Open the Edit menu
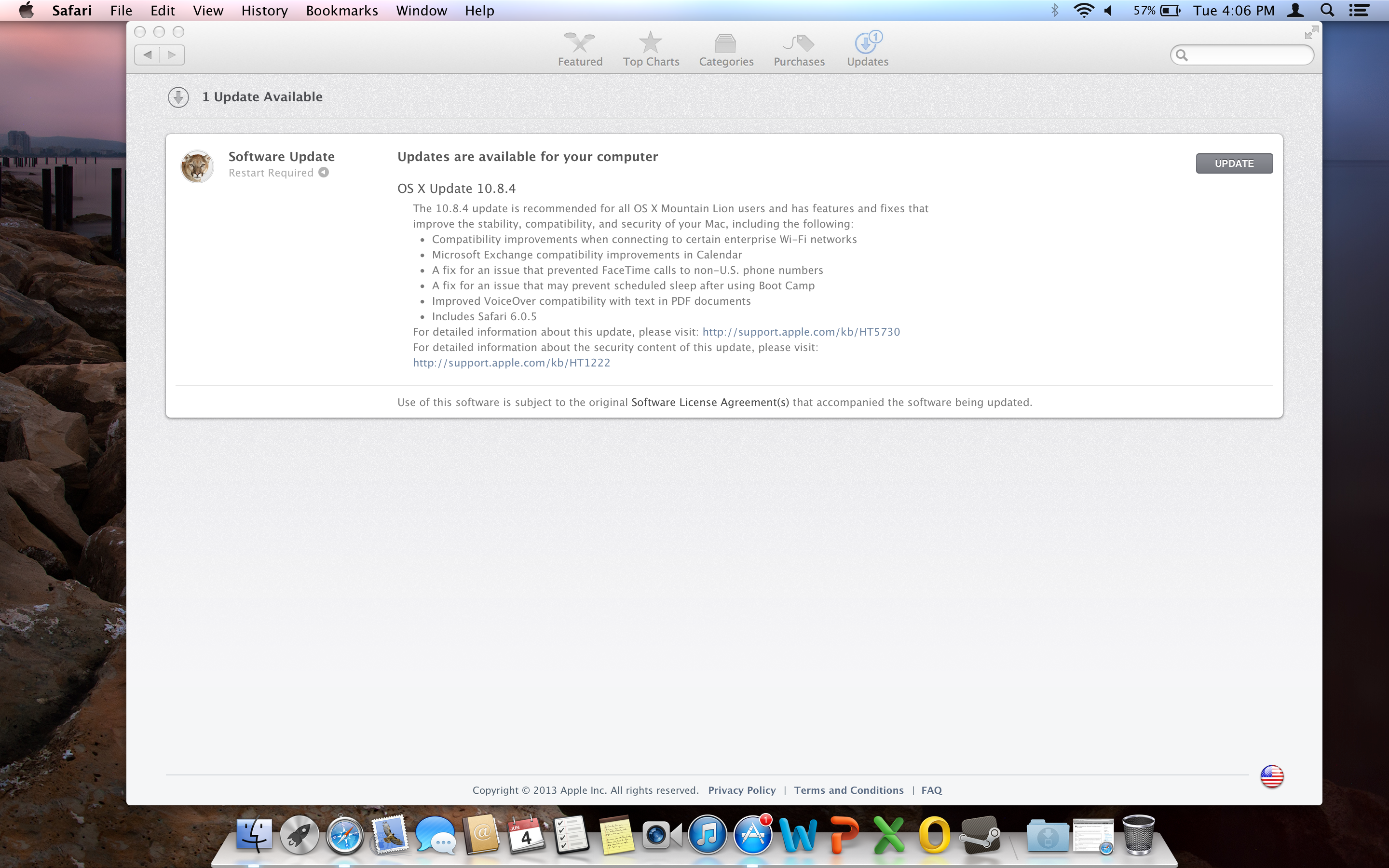The width and height of the screenshot is (1389, 868). point(163,10)
